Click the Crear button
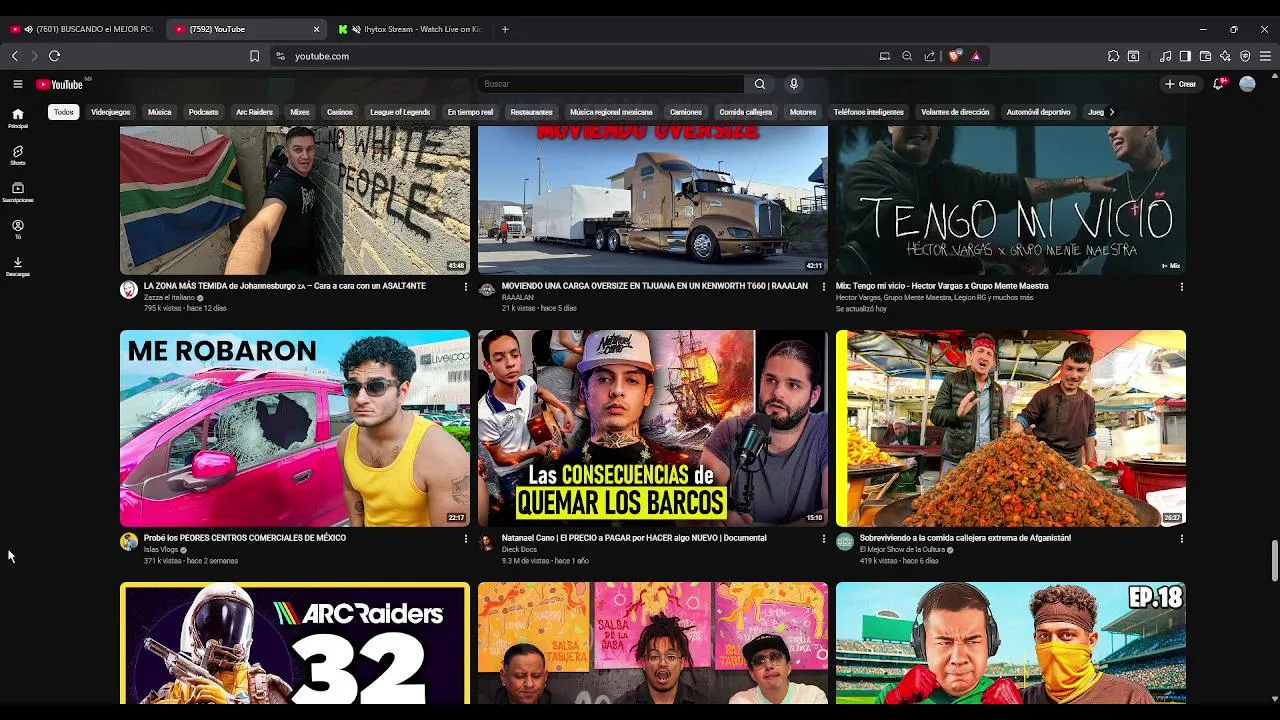This screenshot has height=720, width=1280. 1181,84
